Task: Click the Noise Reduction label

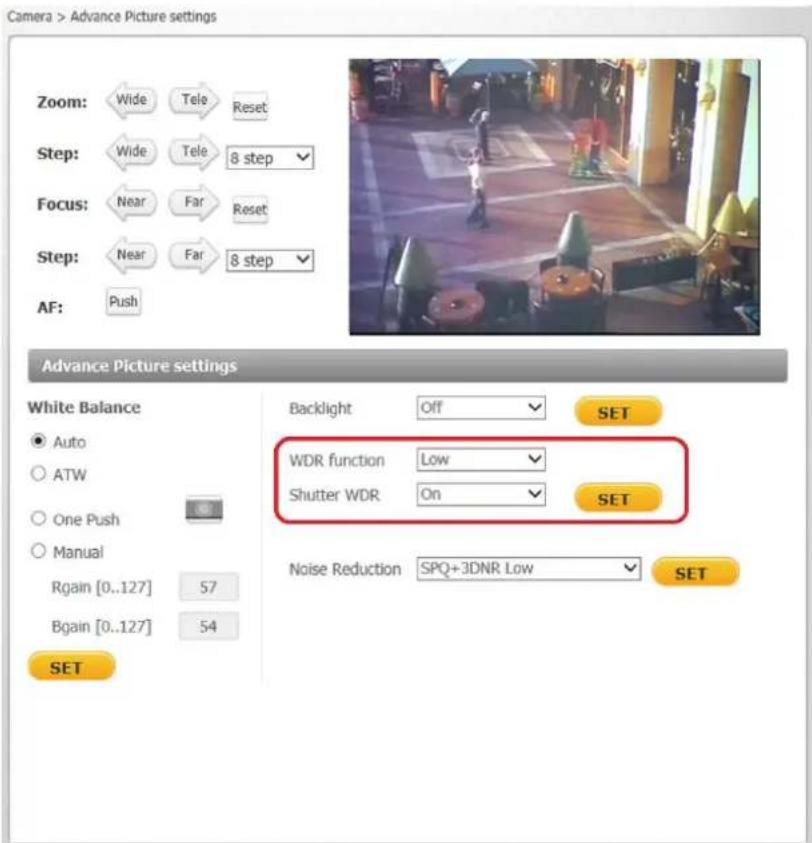Action: click(x=345, y=569)
